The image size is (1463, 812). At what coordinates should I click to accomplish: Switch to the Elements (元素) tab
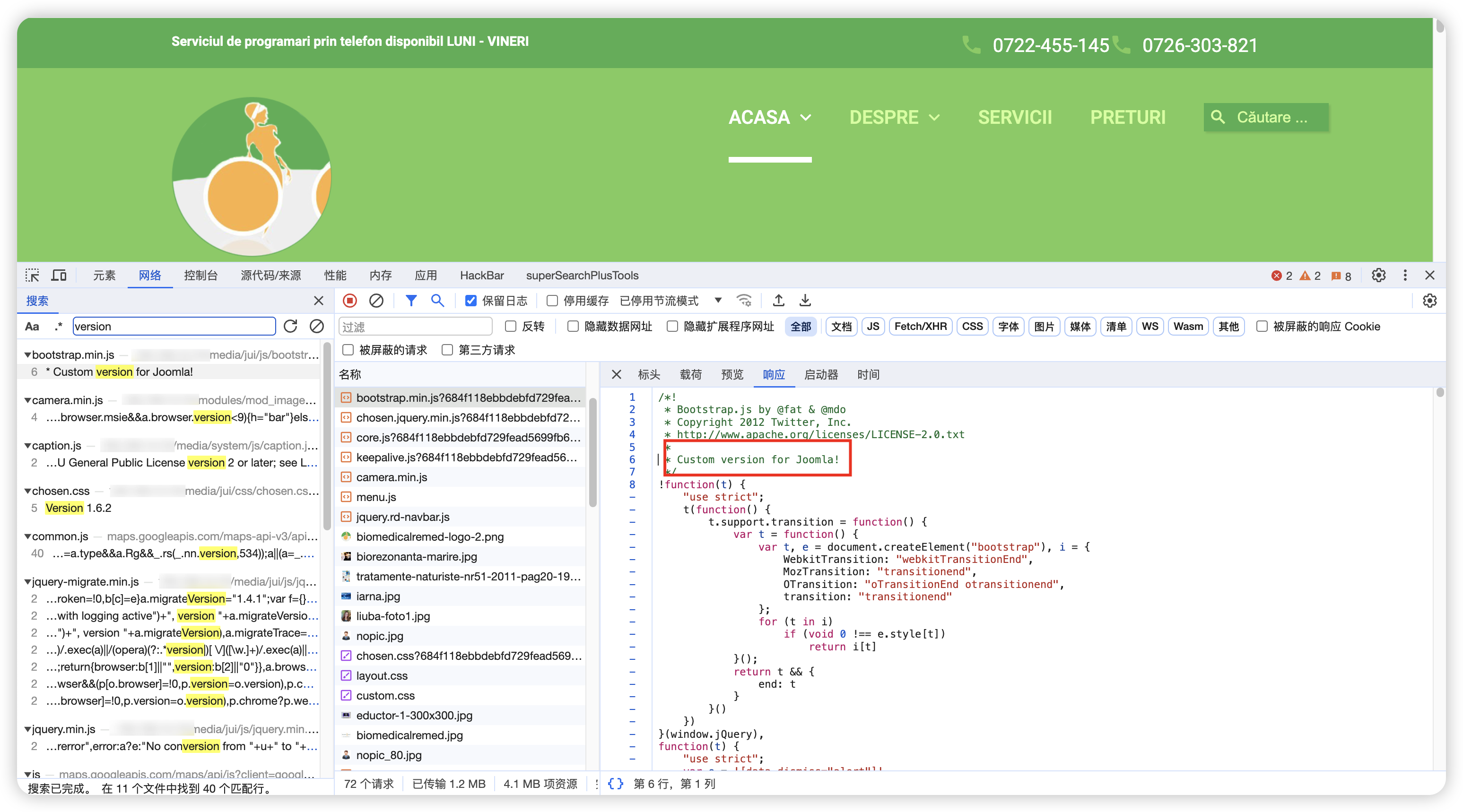(x=104, y=276)
